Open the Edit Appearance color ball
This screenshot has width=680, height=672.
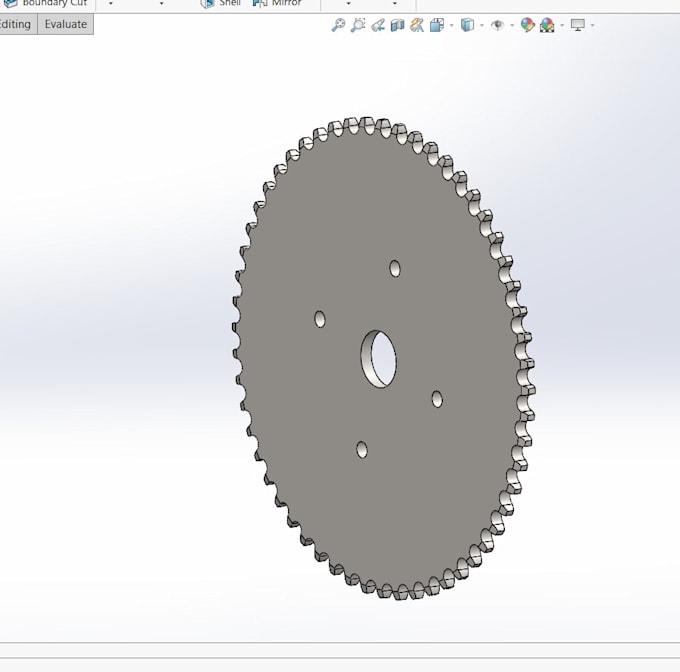(x=527, y=25)
